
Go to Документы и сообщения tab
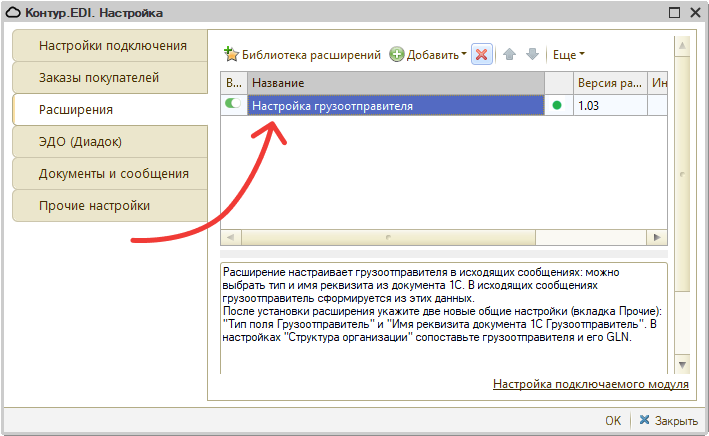(x=113, y=173)
